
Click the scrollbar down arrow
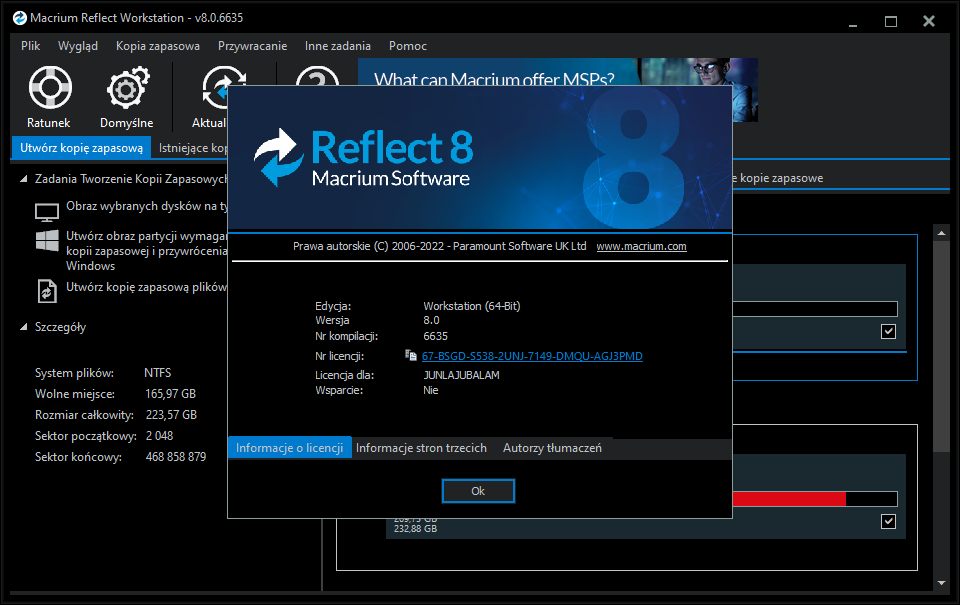coord(942,583)
